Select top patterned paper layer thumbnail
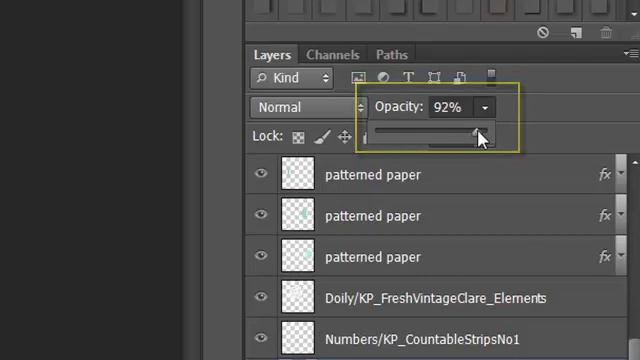 [x=298, y=173]
